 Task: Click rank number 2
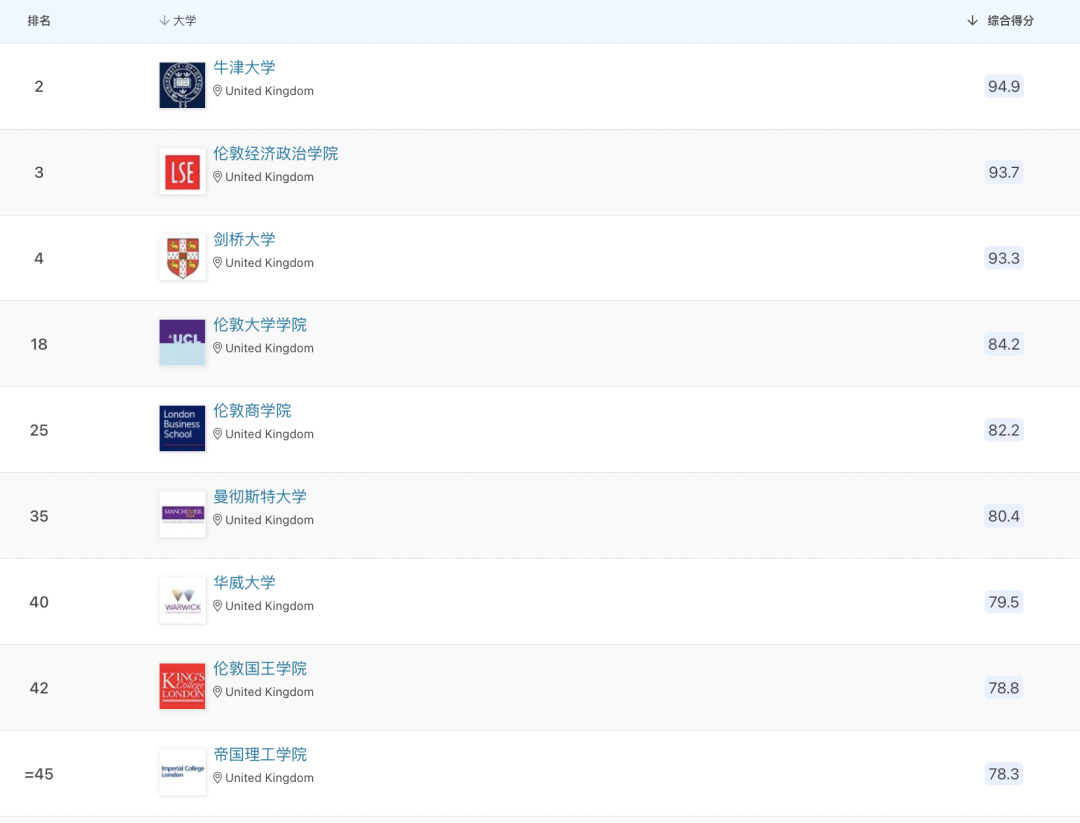[39, 86]
